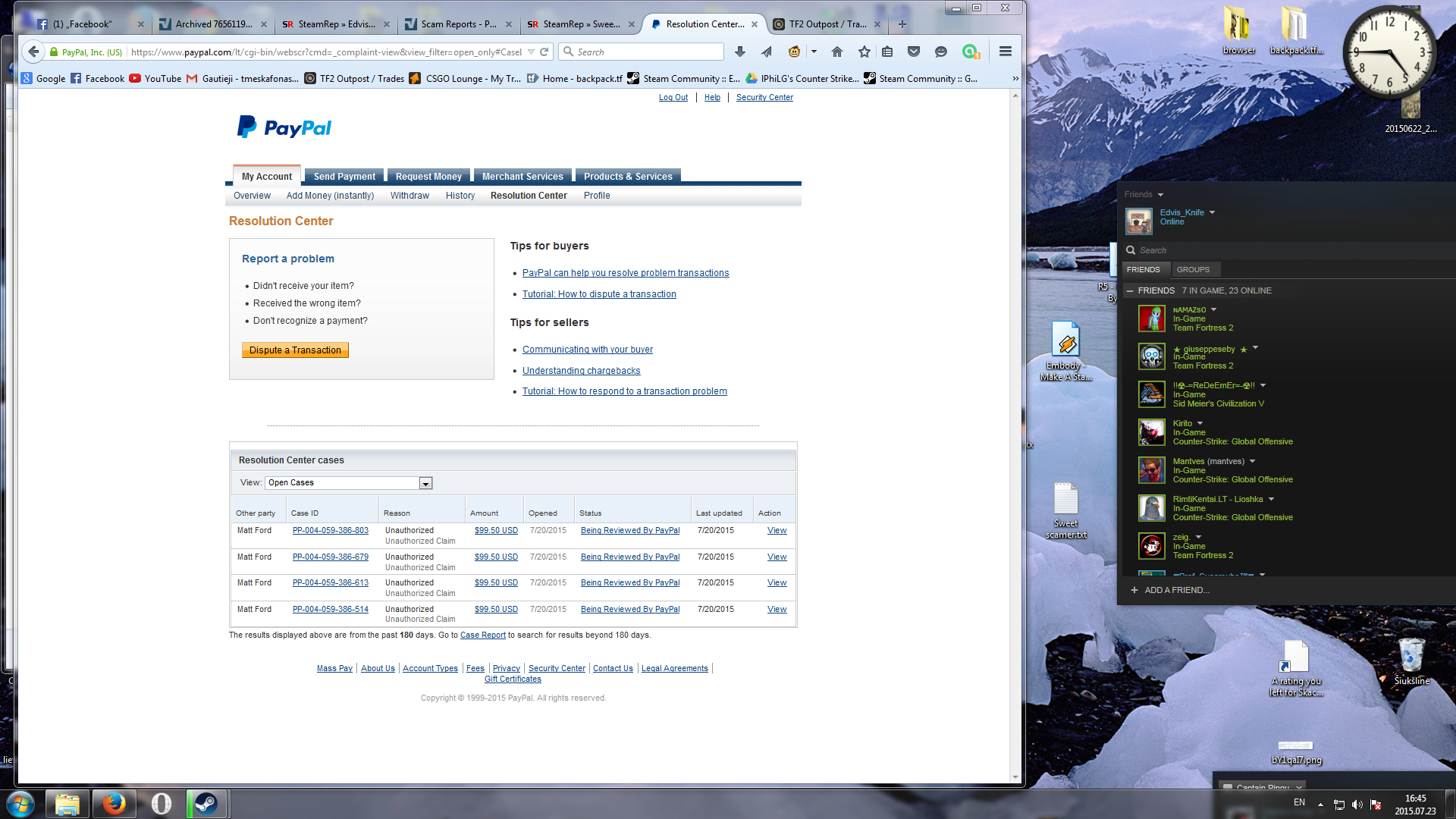
Task: Click the Dispute a Transaction button
Action: pyautogui.click(x=295, y=350)
